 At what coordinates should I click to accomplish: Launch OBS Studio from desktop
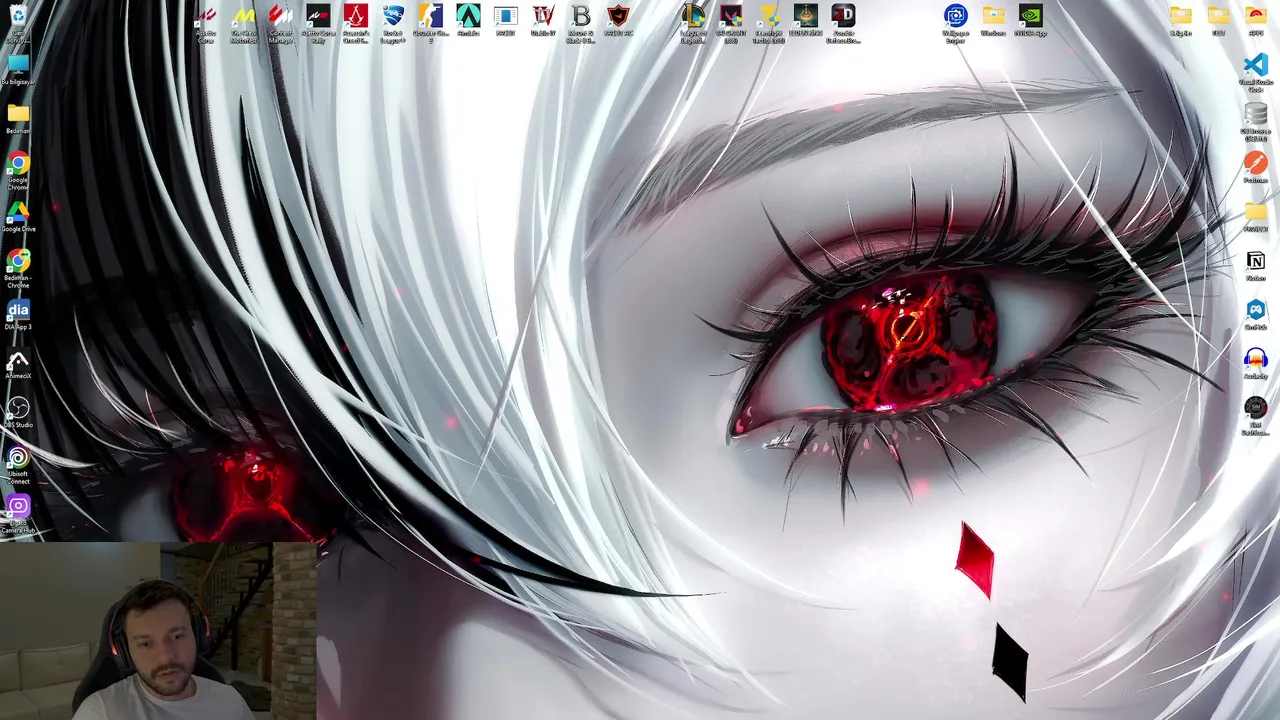coord(18,413)
